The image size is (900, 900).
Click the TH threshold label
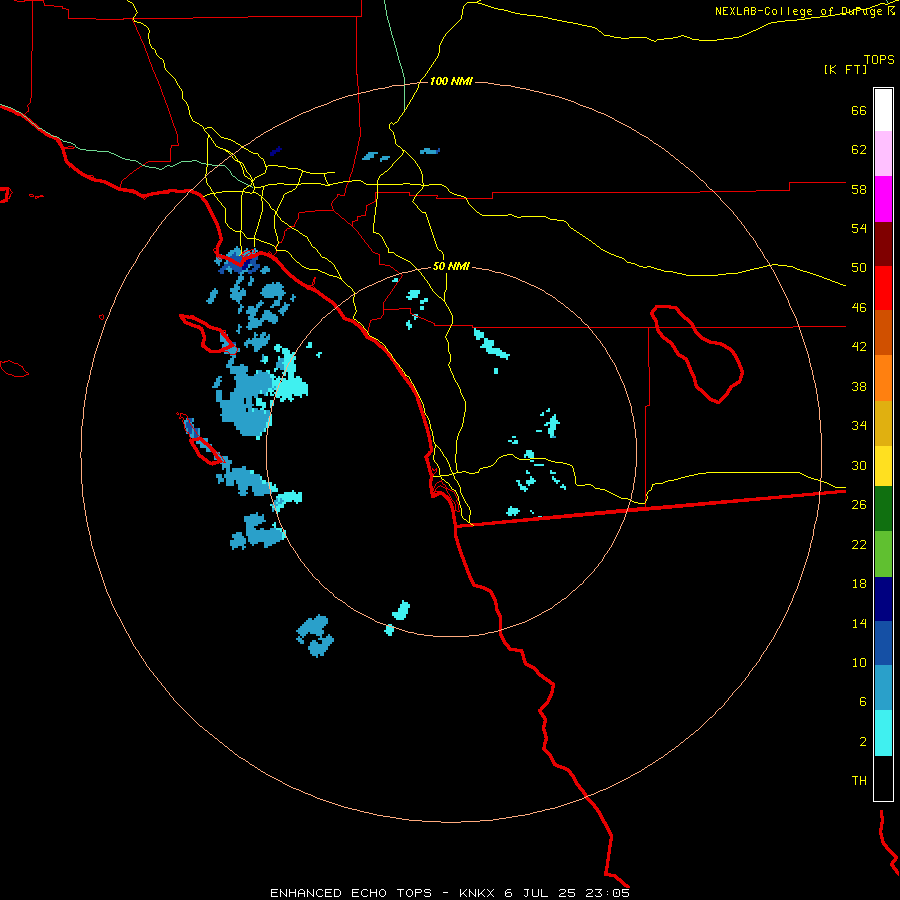pos(859,781)
